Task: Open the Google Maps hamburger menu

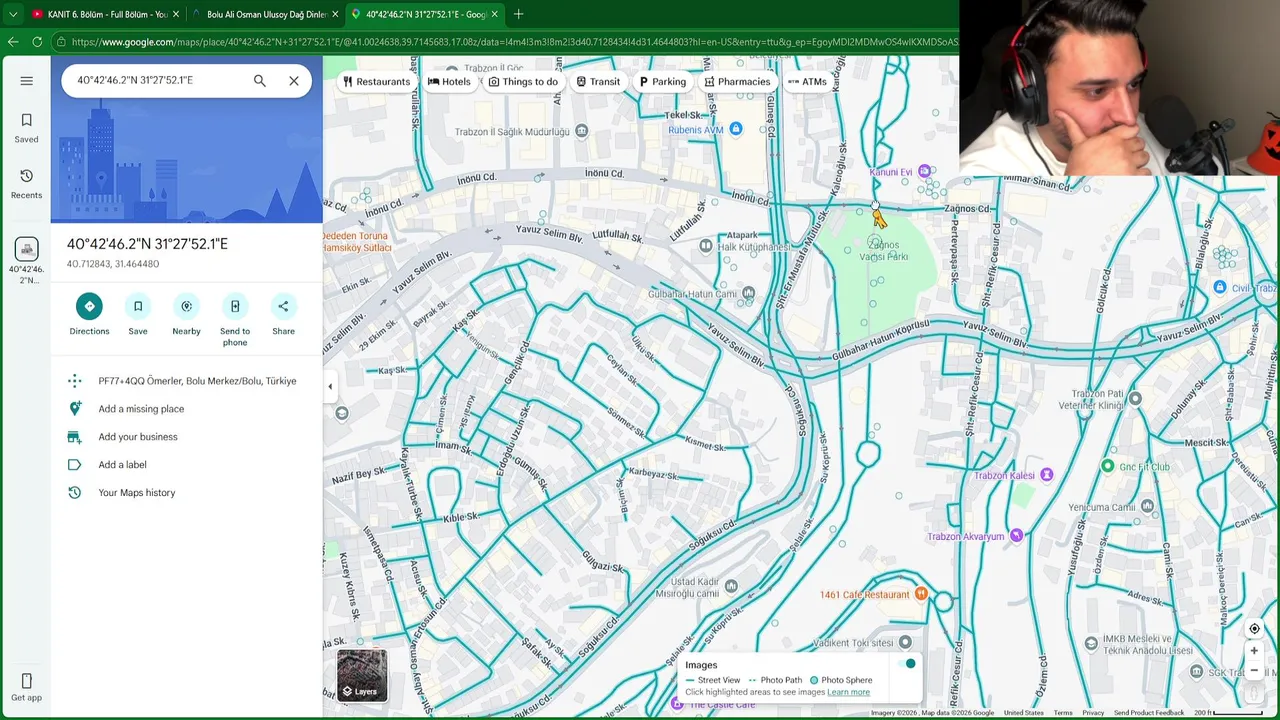Action: point(27,81)
